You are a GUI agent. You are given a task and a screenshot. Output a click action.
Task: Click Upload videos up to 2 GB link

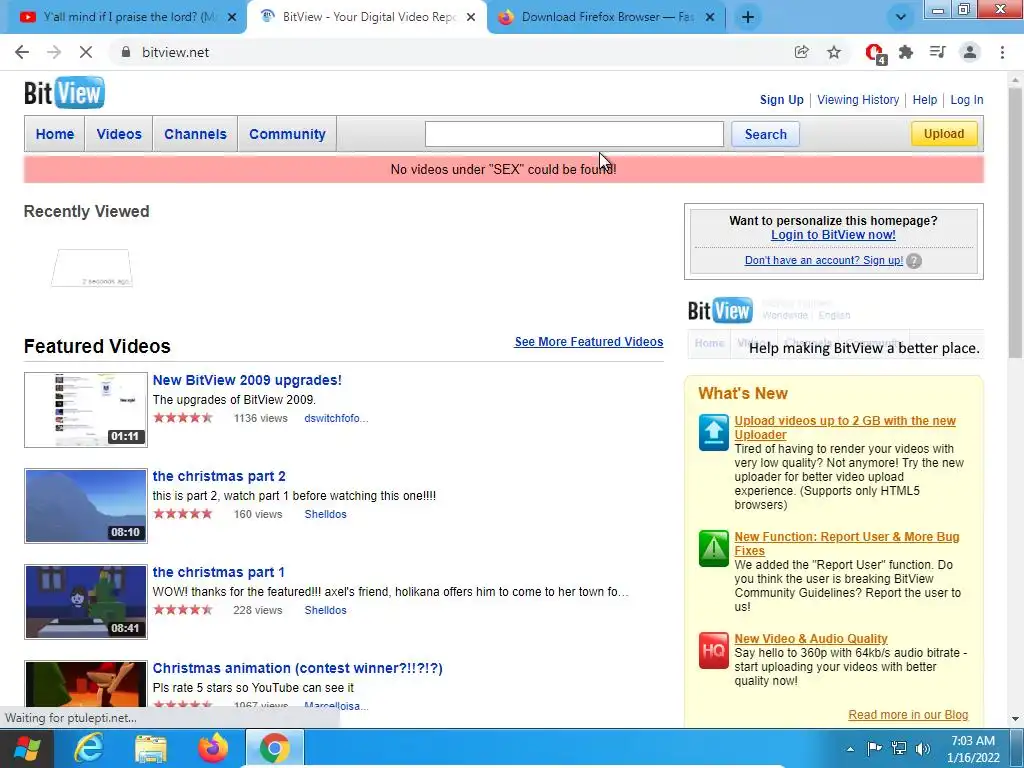pos(845,428)
